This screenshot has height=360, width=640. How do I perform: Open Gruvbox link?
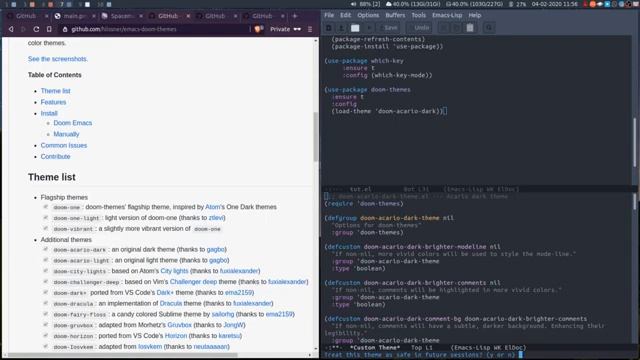point(180,325)
